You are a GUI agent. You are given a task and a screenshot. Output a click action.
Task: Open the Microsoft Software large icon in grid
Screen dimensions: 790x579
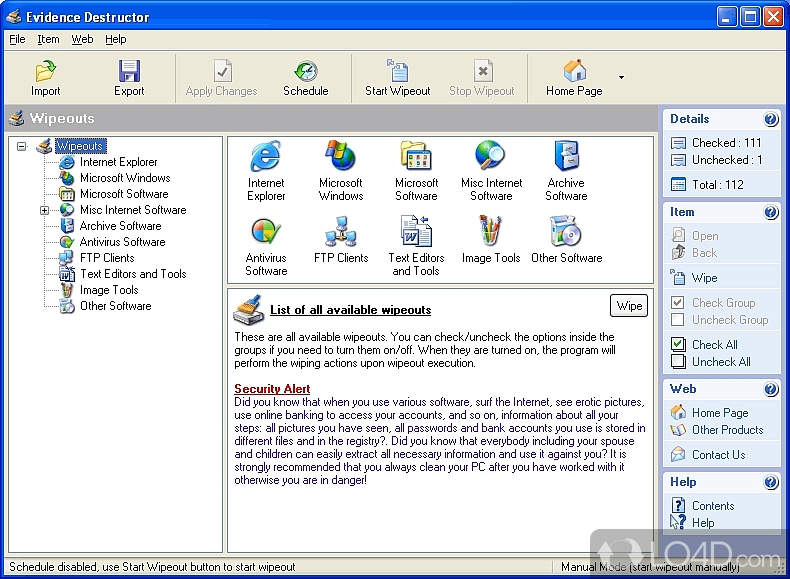(x=416, y=156)
